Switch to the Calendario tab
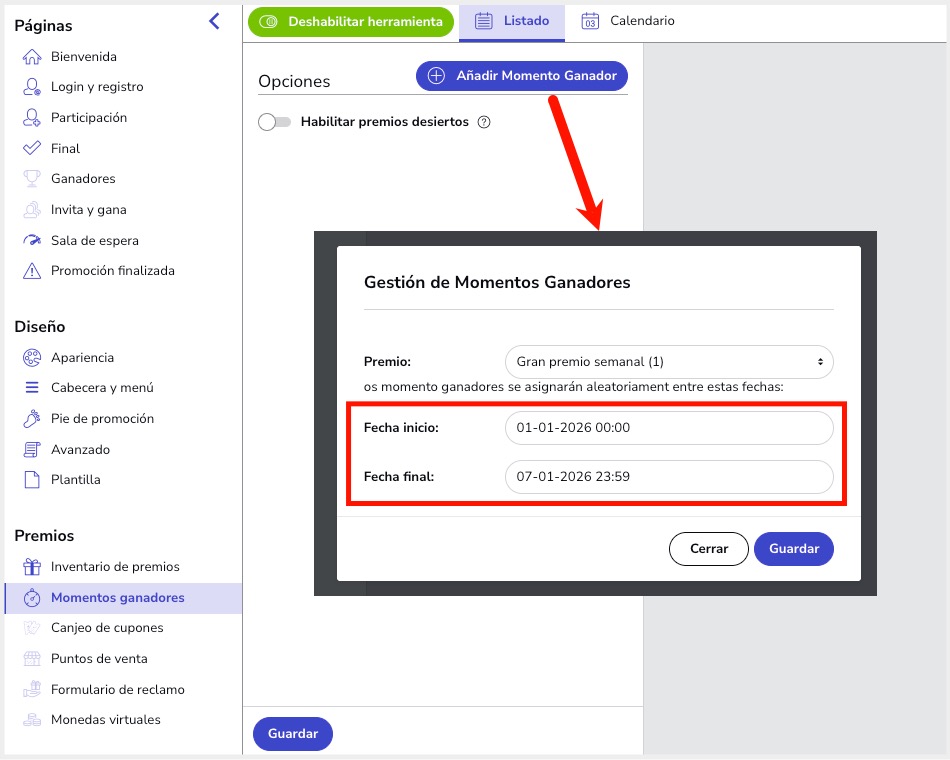950x760 pixels. (628, 21)
